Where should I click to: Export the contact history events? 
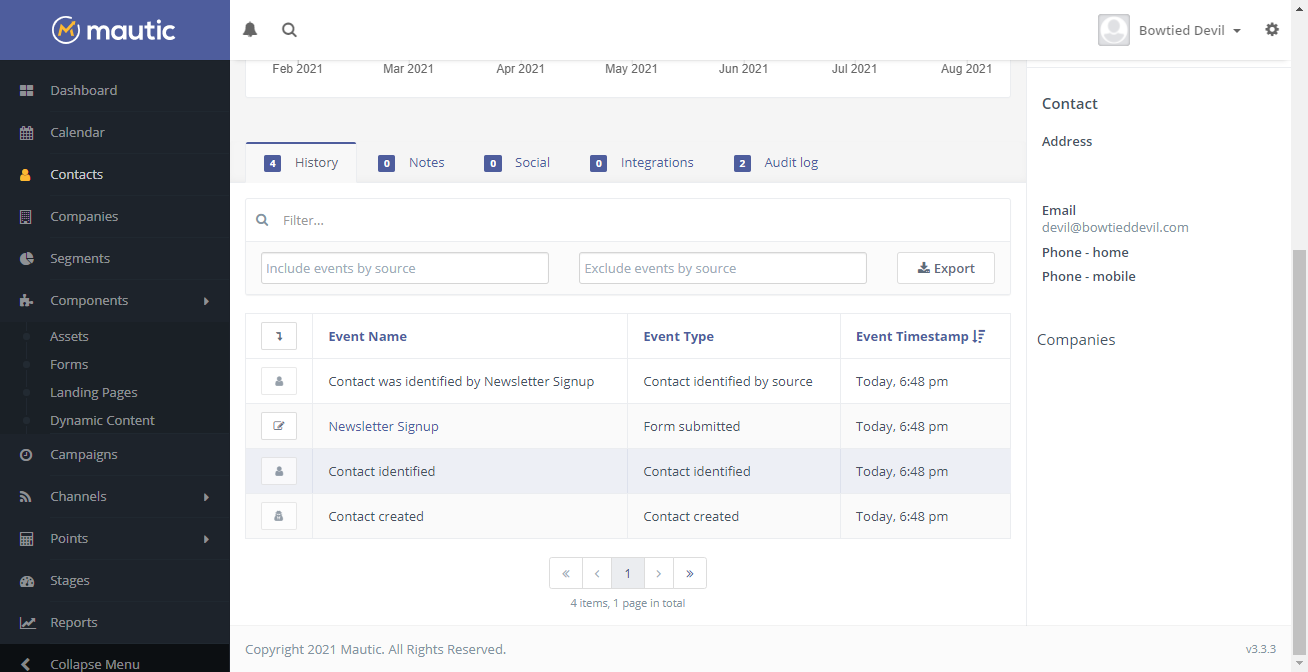click(x=946, y=268)
